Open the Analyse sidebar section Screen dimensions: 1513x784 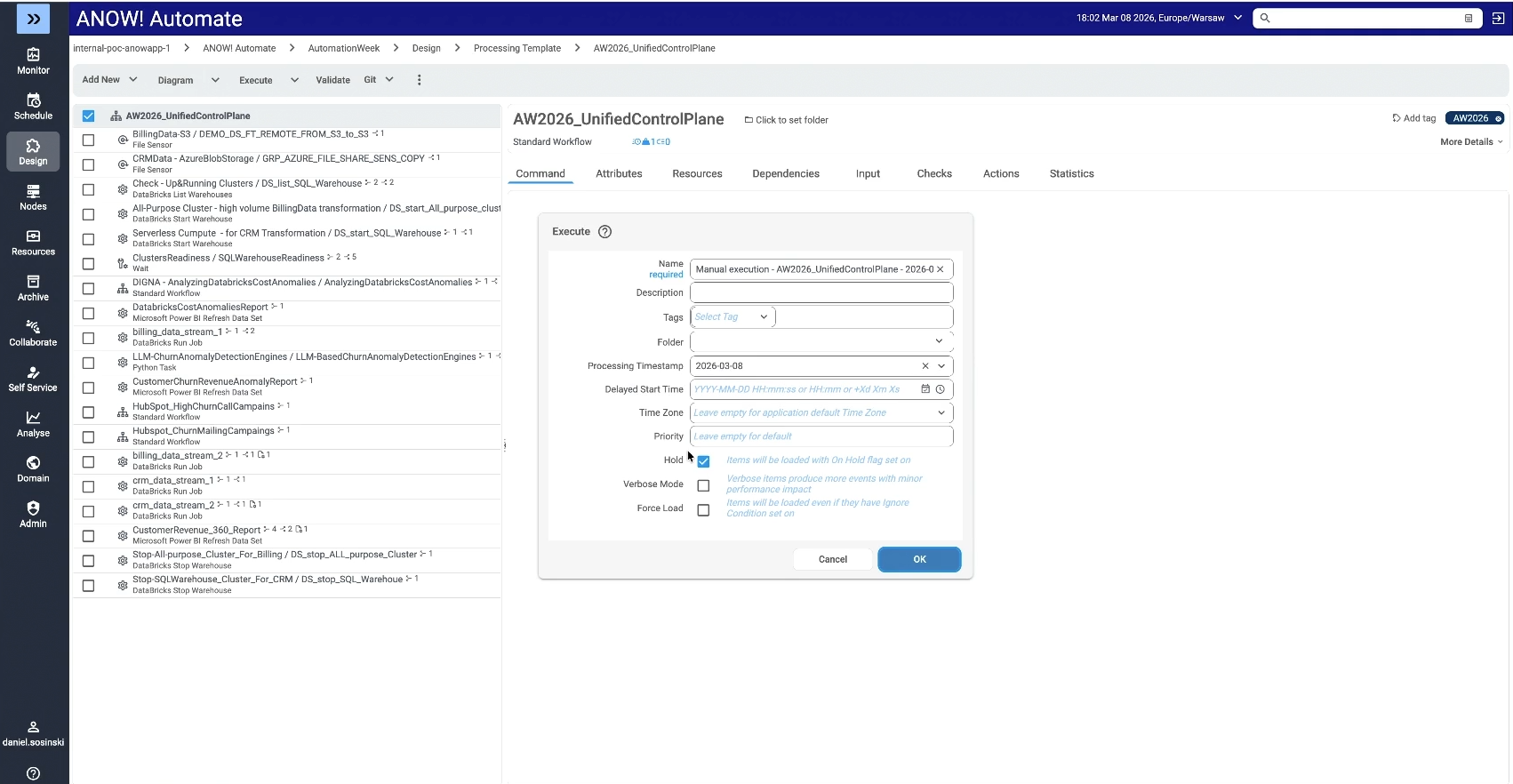33,423
